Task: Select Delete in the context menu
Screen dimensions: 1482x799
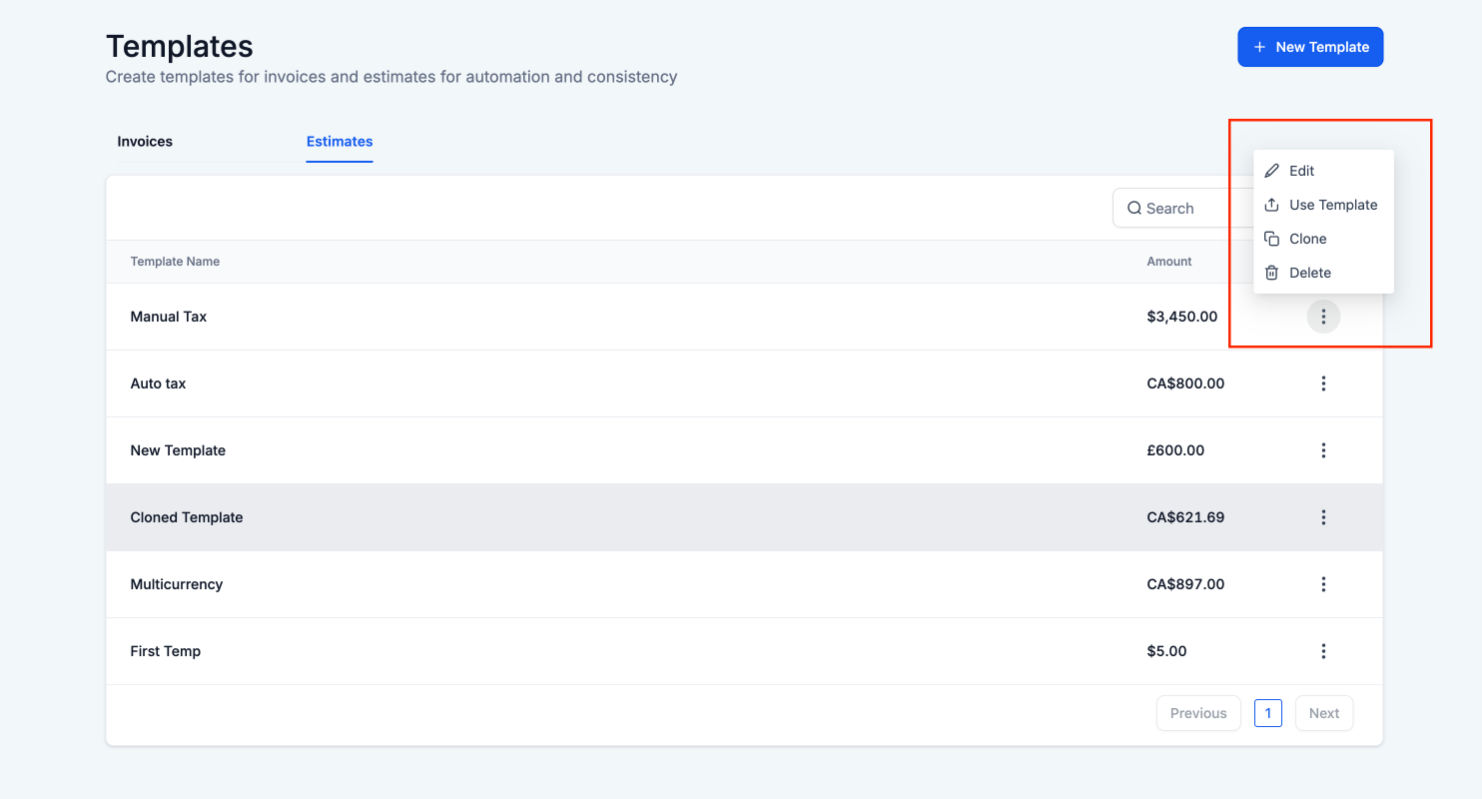Action: [1310, 273]
